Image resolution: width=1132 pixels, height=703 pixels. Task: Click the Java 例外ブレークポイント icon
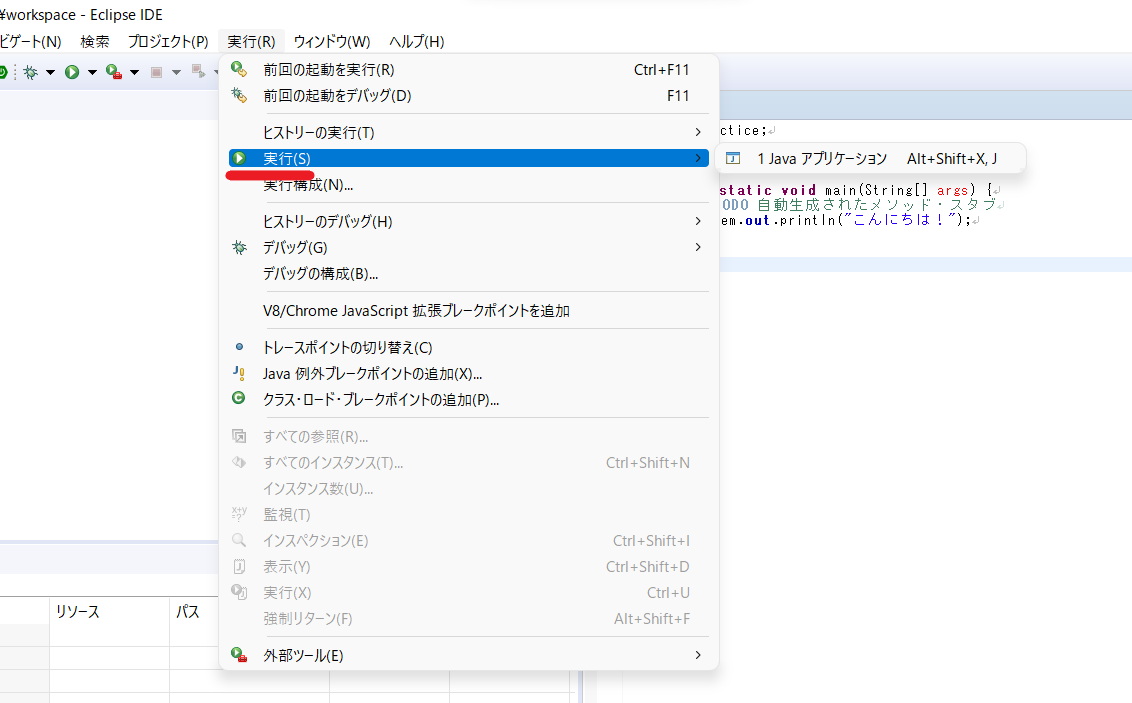[x=239, y=373]
